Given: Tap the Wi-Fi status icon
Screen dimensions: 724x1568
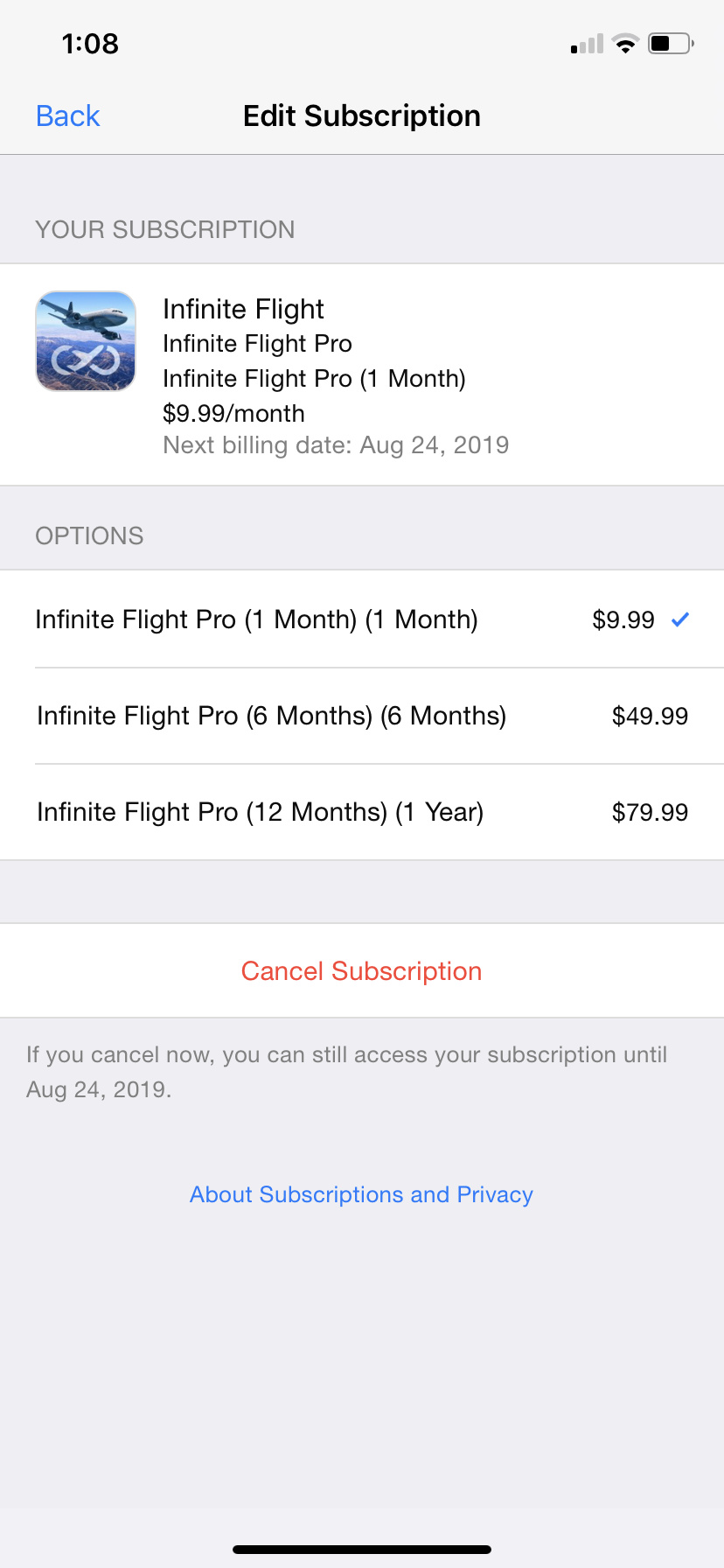Looking at the screenshot, I should (x=625, y=44).
